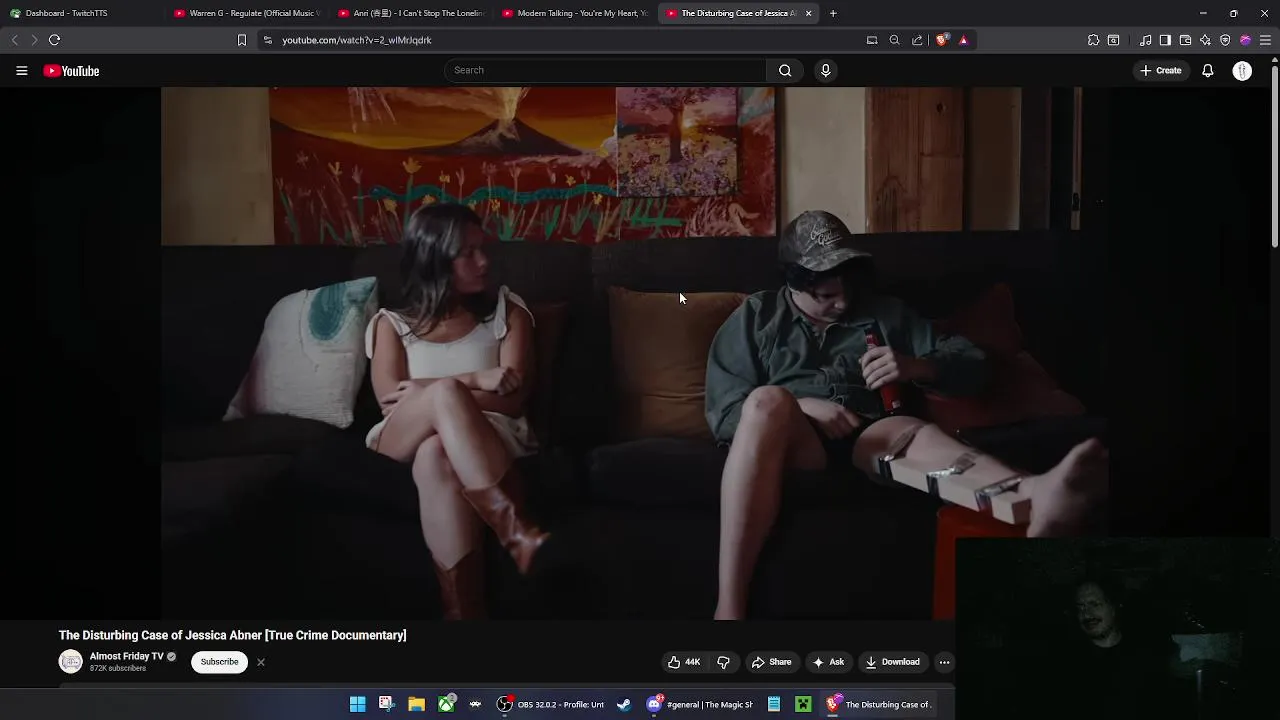Viewport: 1280px width, 720px height.
Task: Switch to the Warren G - Regulate tab
Action: point(246,13)
